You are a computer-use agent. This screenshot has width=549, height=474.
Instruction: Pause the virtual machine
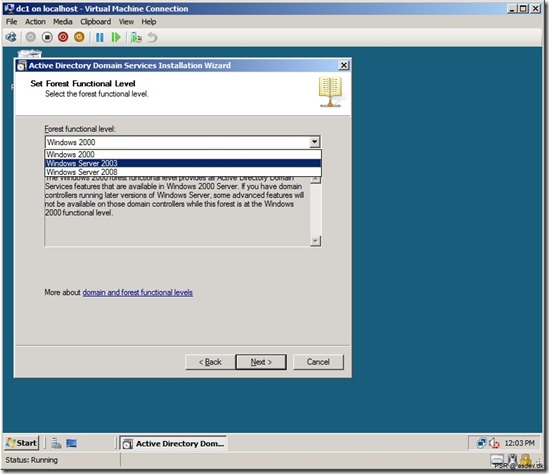100,37
